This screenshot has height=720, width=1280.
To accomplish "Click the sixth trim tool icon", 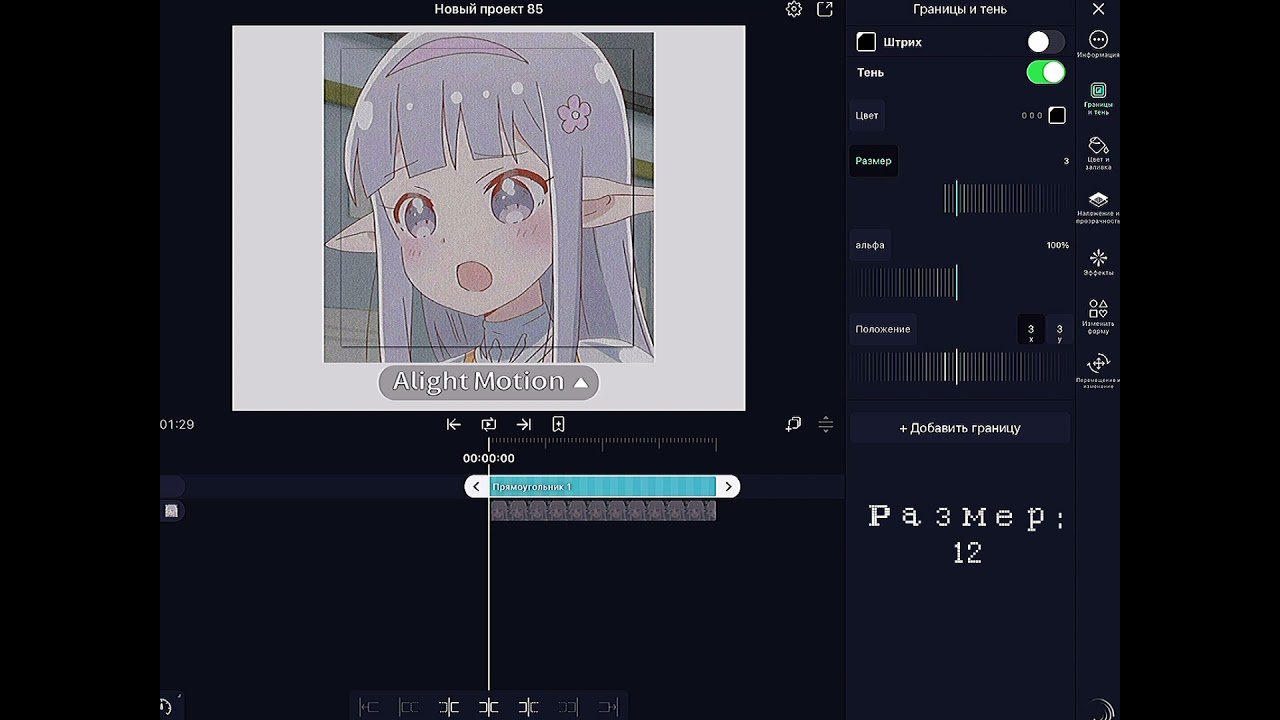I will (568, 707).
